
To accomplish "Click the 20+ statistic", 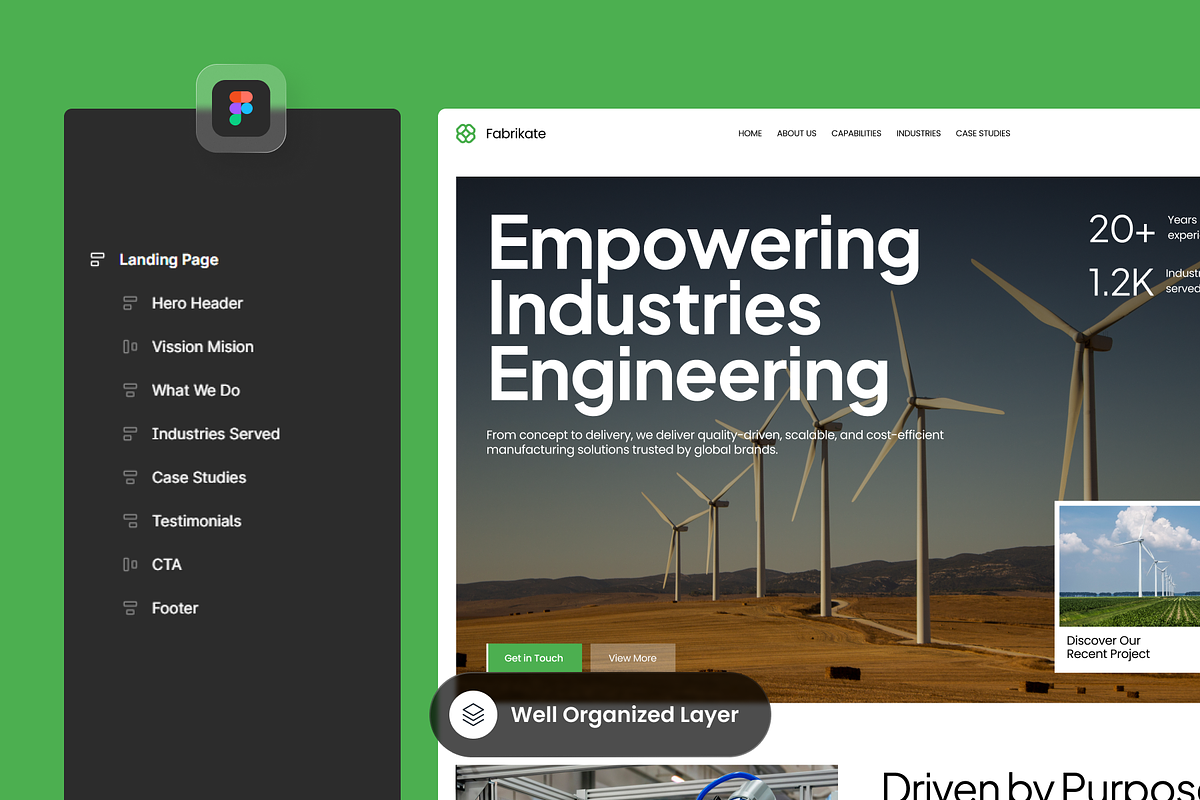I will click(x=1122, y=229).
